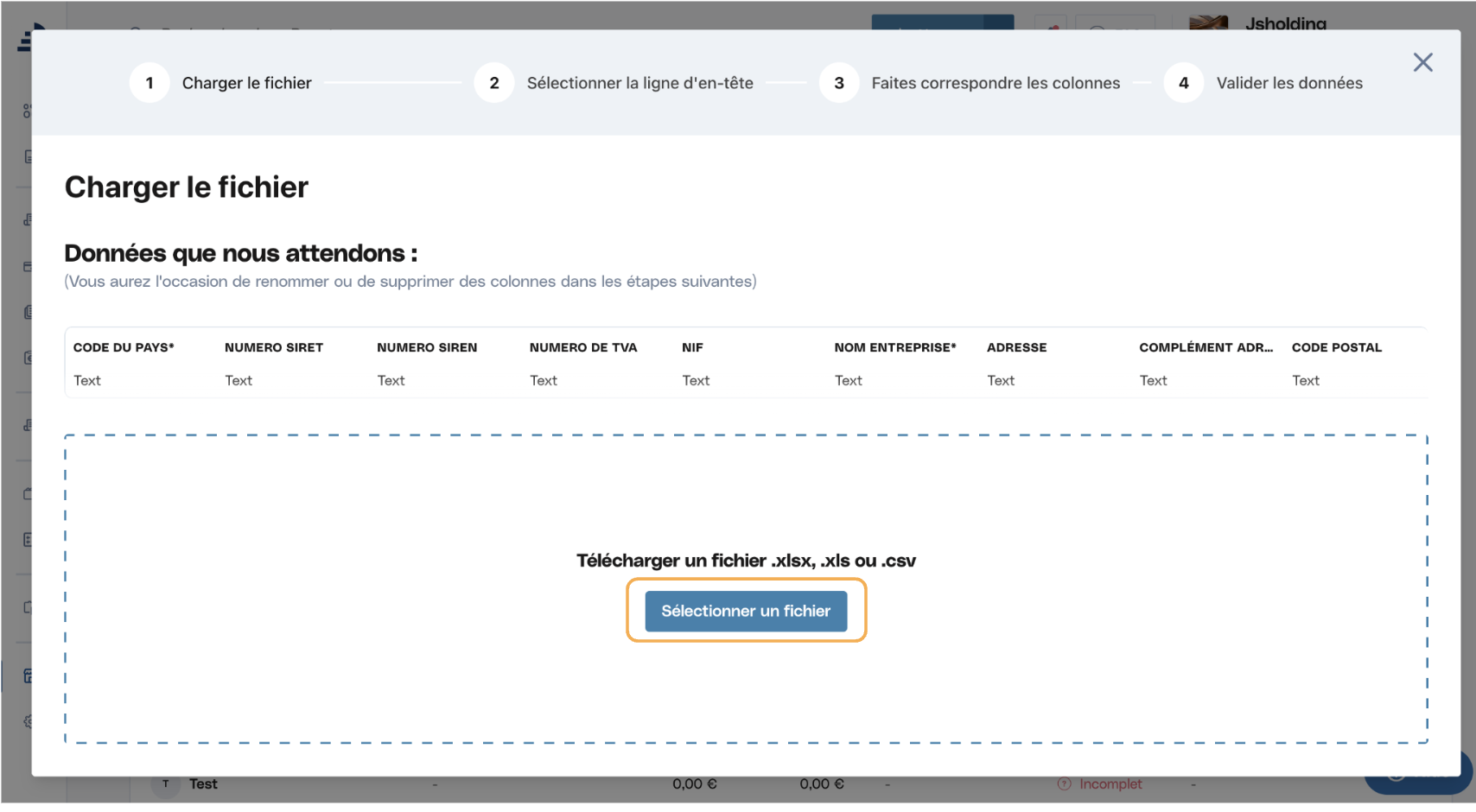The image size is (1476, 812).
Task: Click the CODE POSTAL column header
Action: click(x=1337, y=347)
